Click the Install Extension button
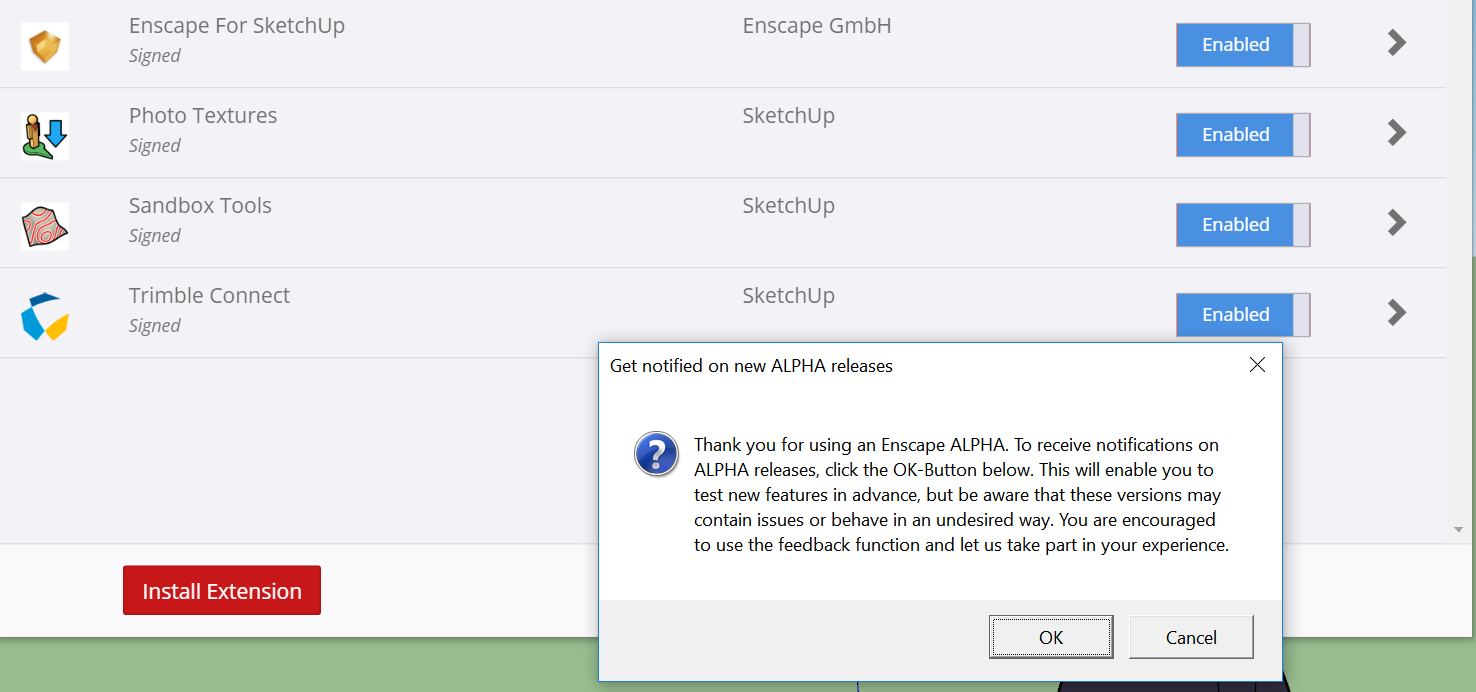The width and height of the screenshot is (1476, 692). [x=222, y=590]
